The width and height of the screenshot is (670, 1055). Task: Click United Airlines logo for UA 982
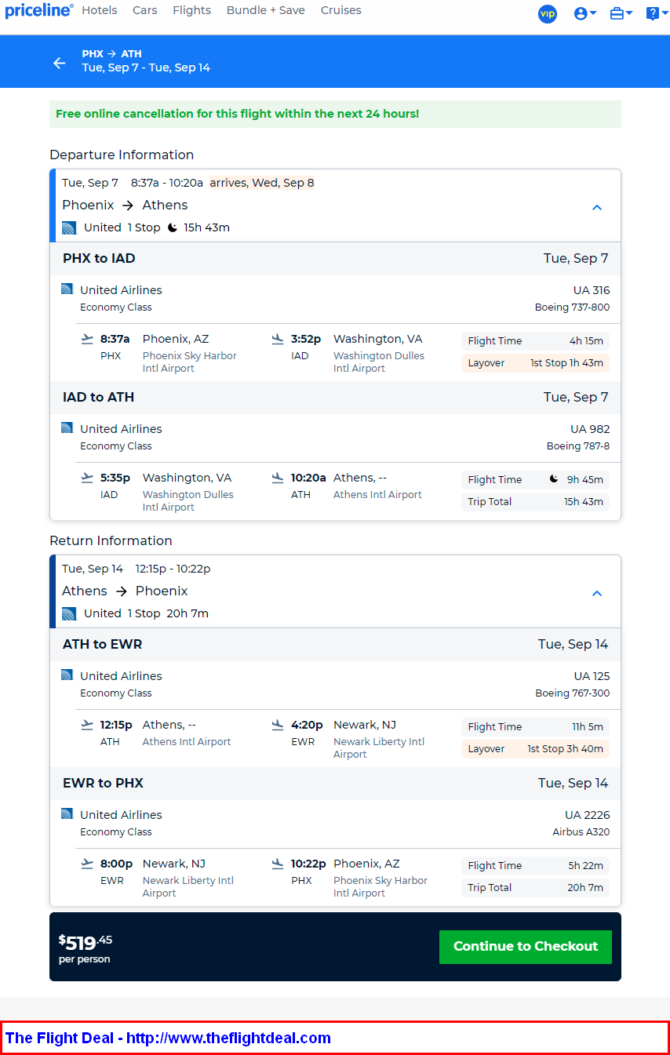pos(67,428)
